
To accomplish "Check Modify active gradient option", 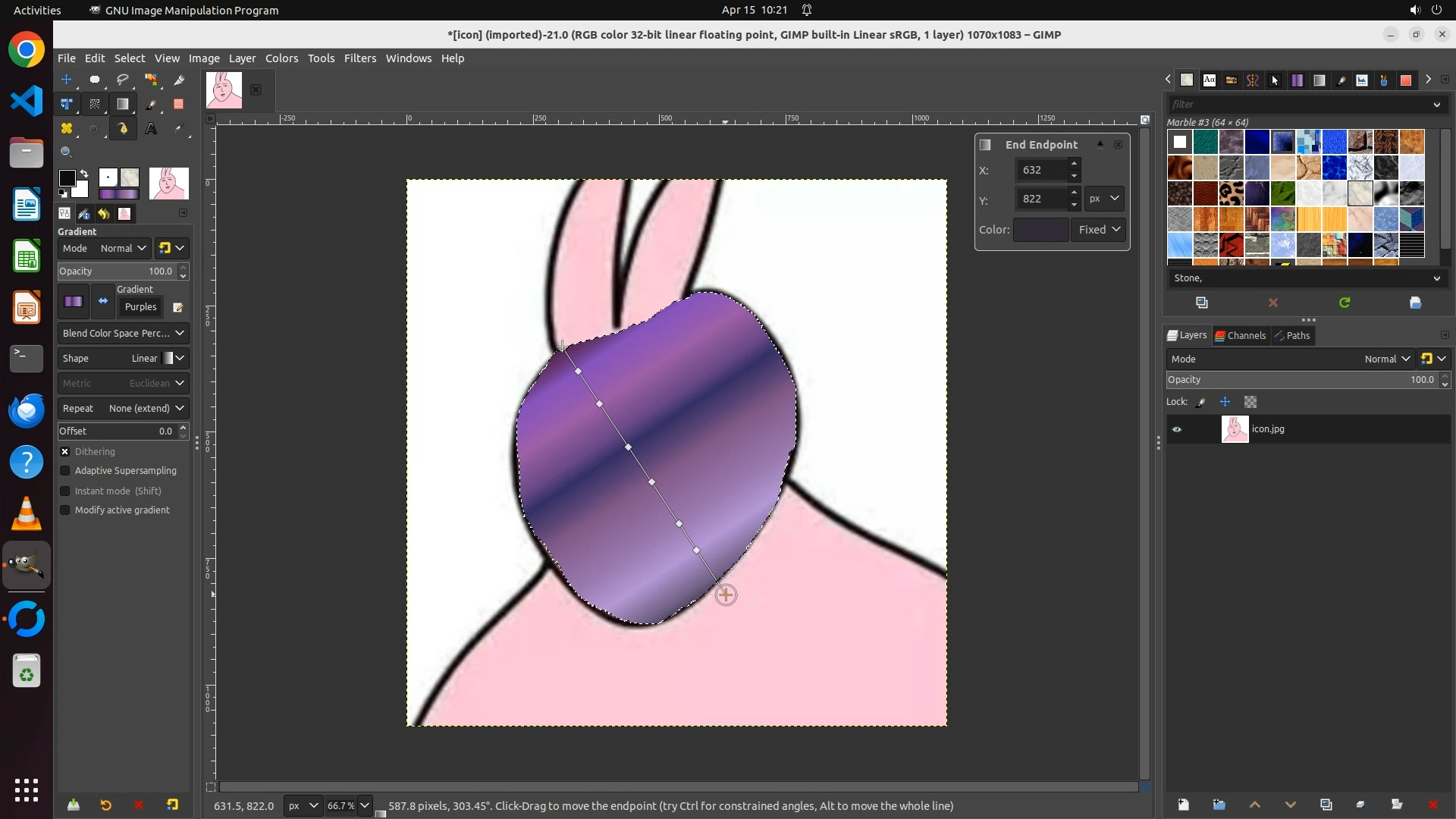I will (x=65, y=510).
